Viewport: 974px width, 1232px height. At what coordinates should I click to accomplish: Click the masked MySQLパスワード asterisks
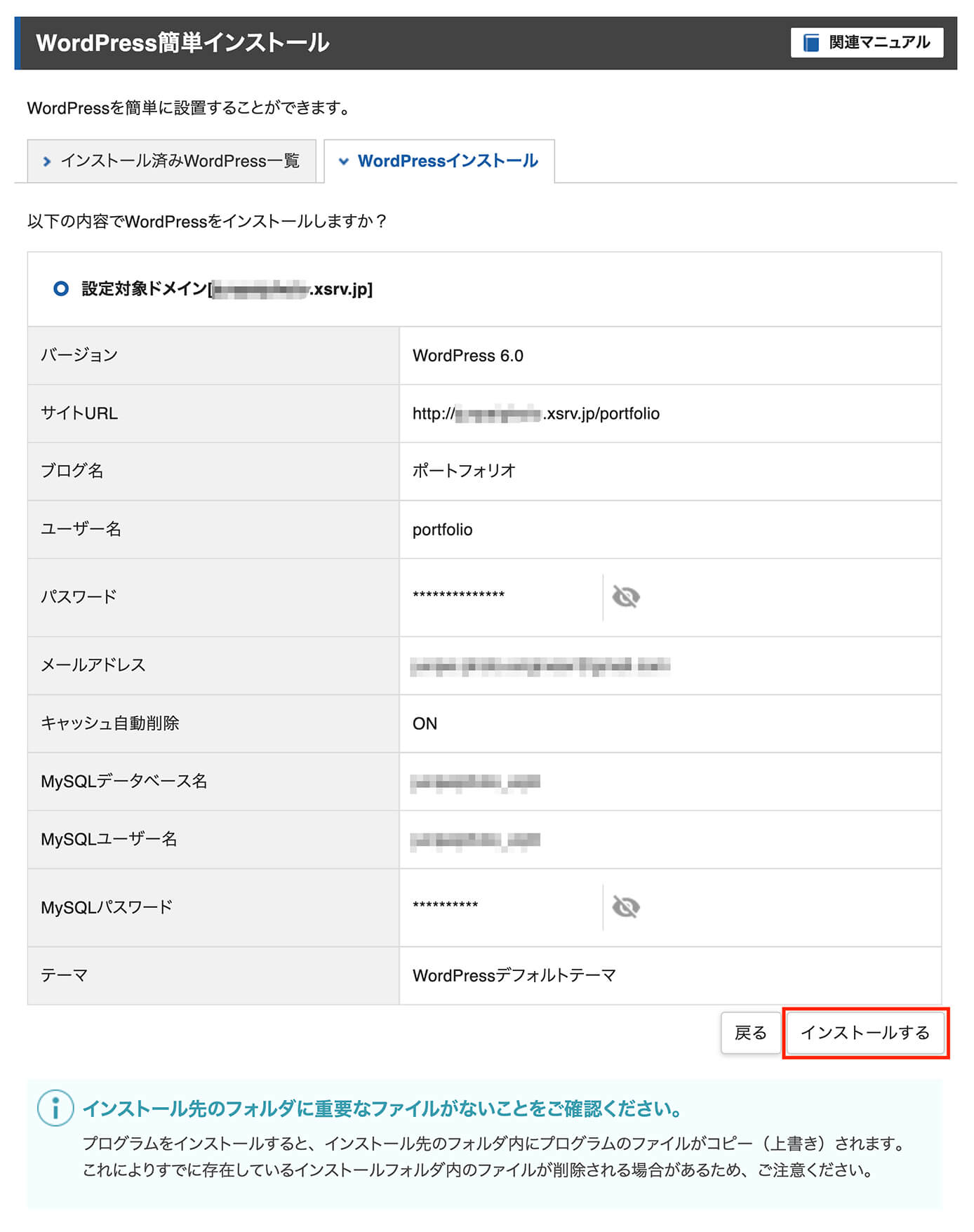(446, 906)
